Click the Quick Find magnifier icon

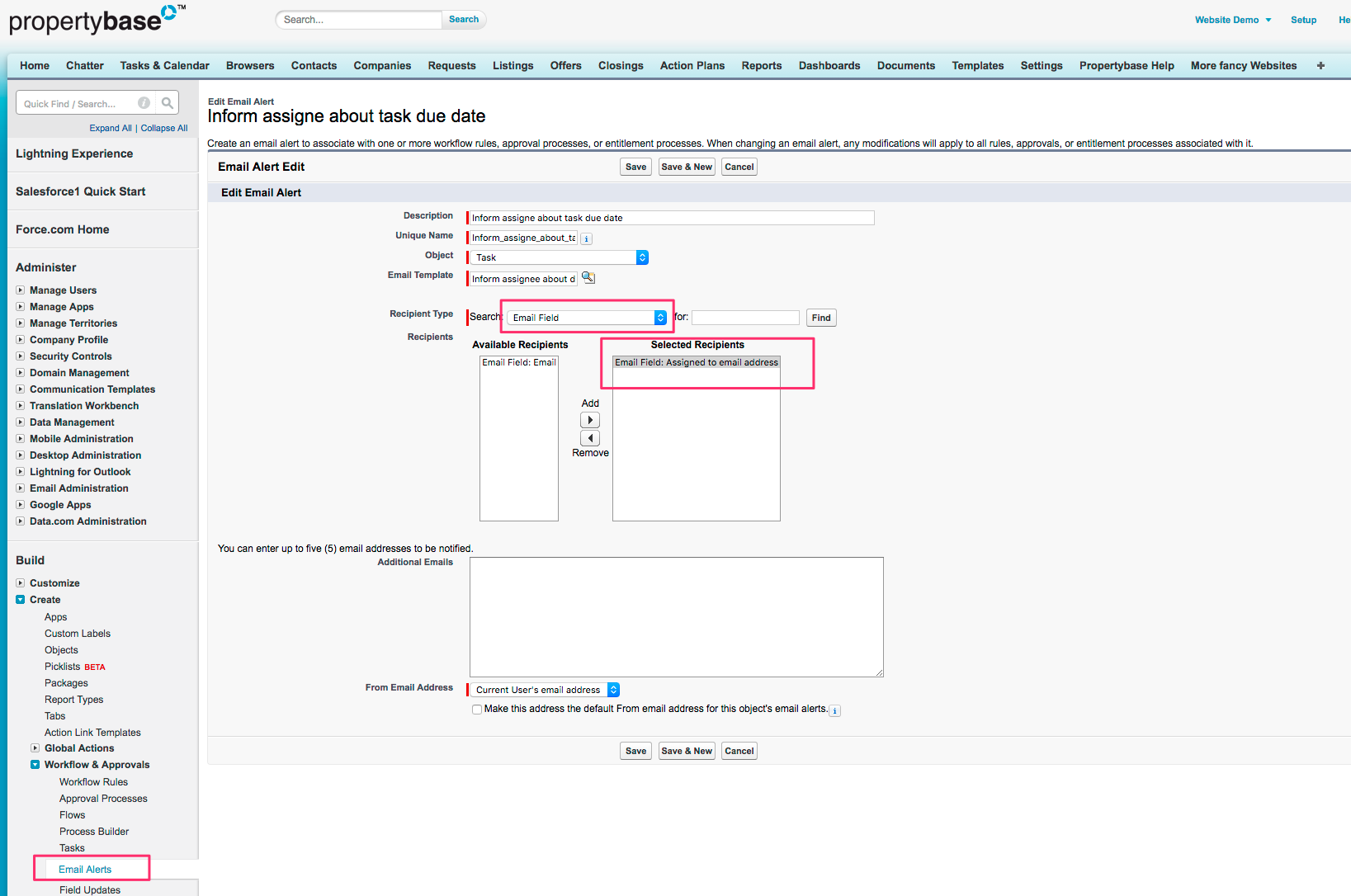click(x=168, y=103)
